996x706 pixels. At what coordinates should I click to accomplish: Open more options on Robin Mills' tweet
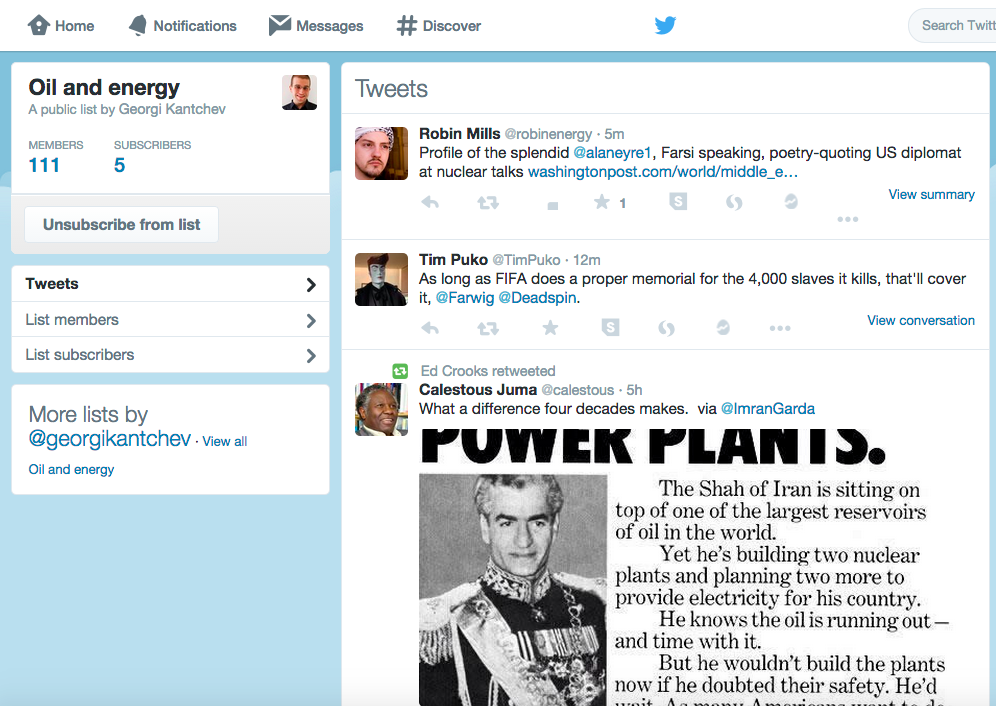[x=847, y=219]
